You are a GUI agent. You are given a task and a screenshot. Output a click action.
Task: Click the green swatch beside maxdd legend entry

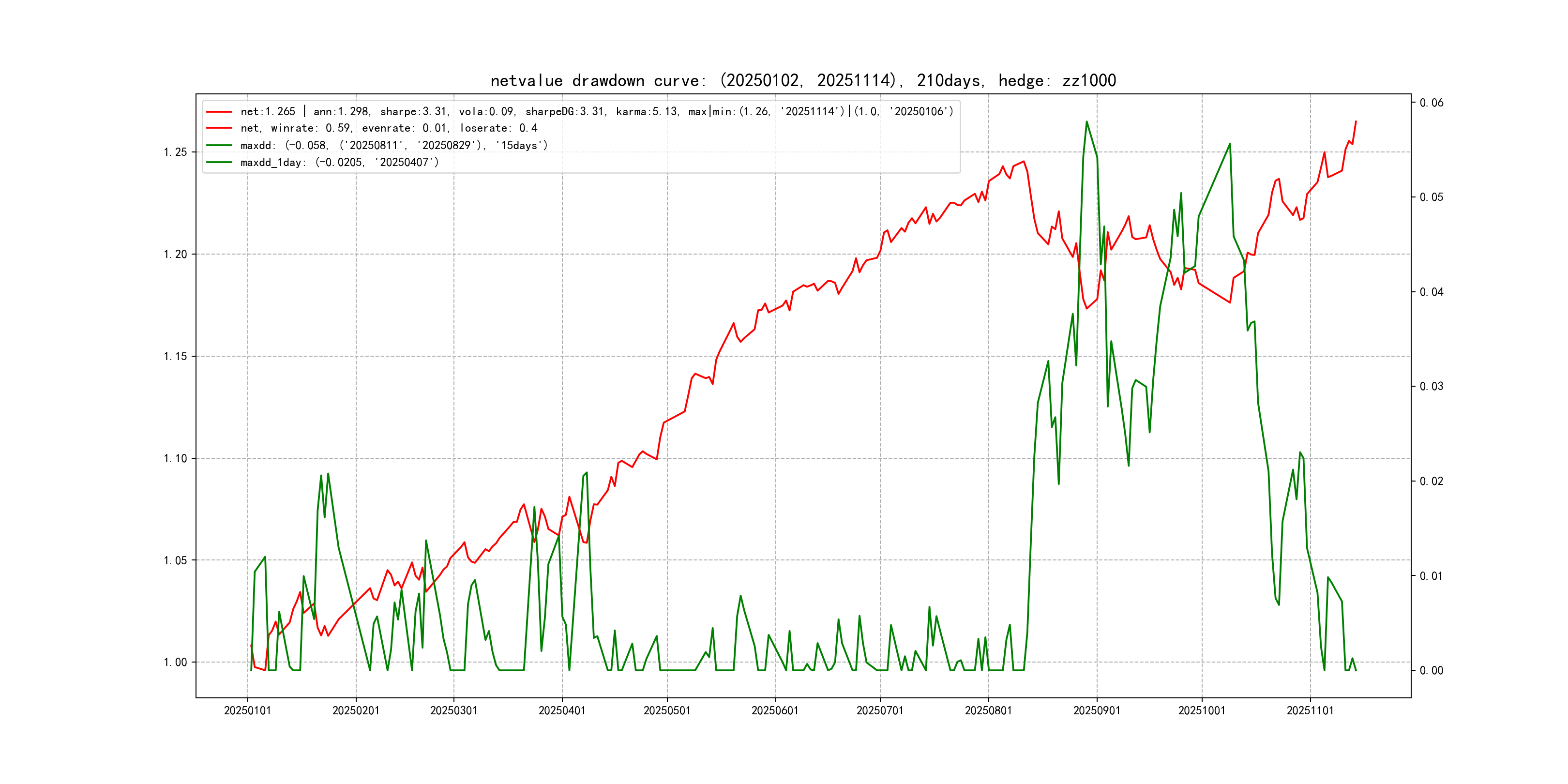pyautogui.click(x=219, y=146)
